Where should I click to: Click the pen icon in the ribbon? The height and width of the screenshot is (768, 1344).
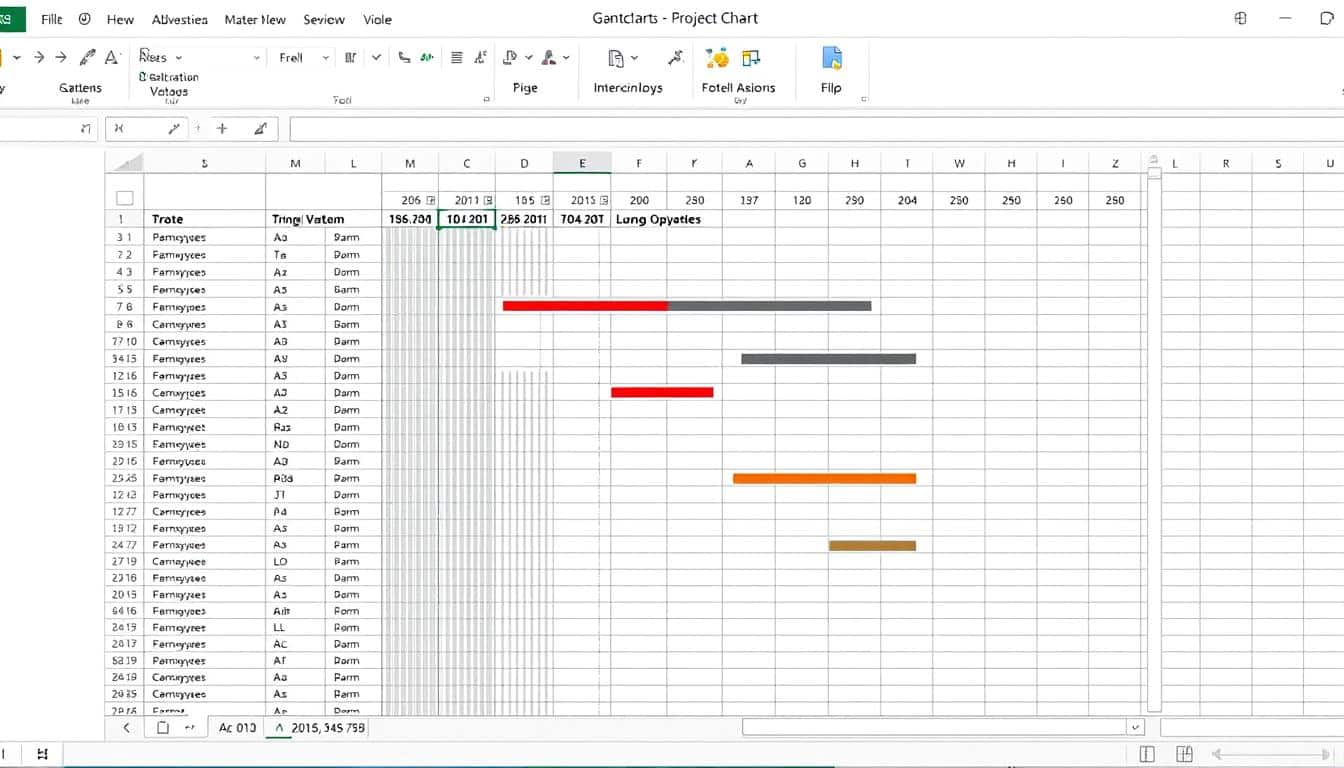click(88, 58)
